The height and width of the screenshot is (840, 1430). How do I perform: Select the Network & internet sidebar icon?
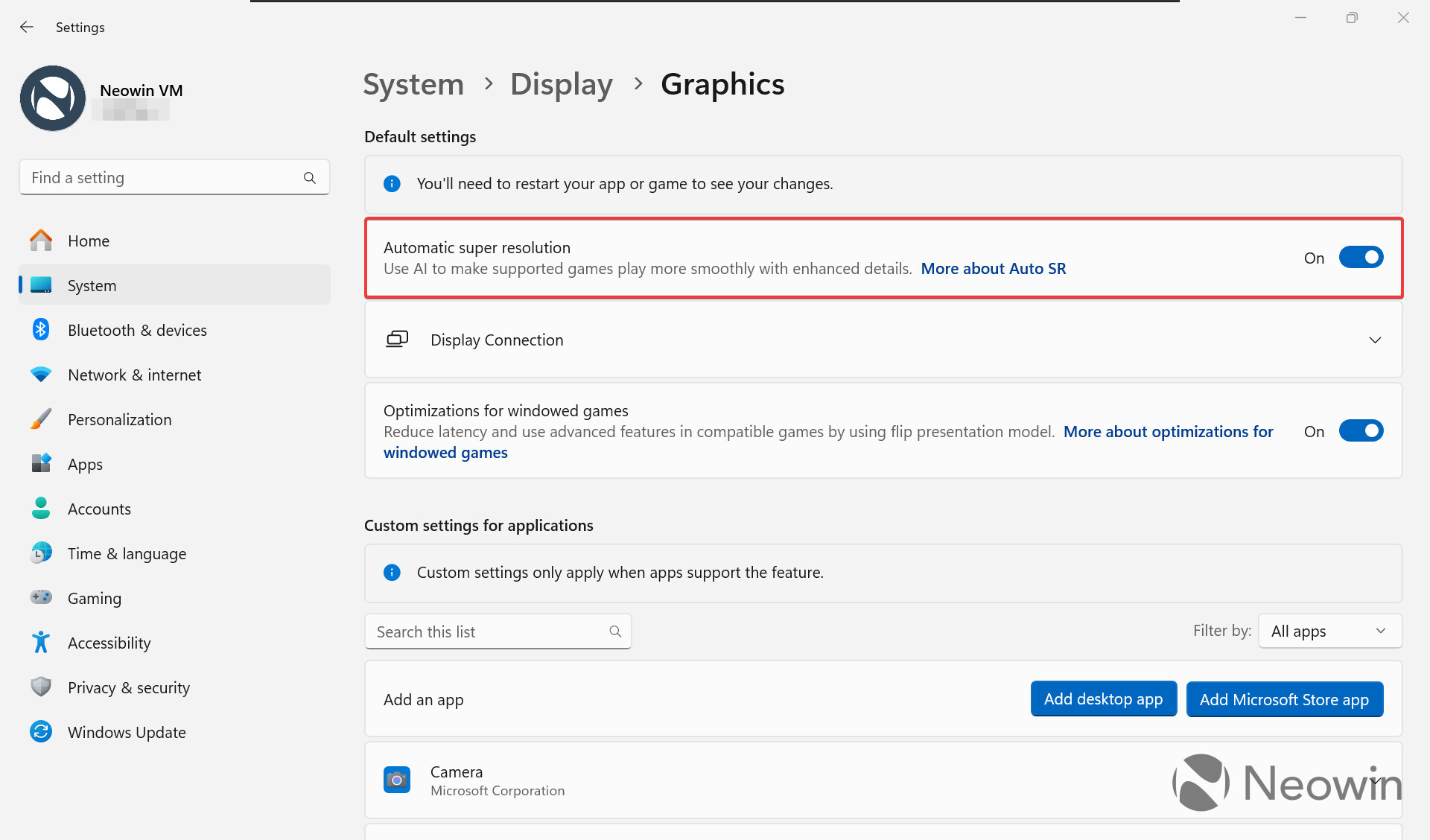41,374
